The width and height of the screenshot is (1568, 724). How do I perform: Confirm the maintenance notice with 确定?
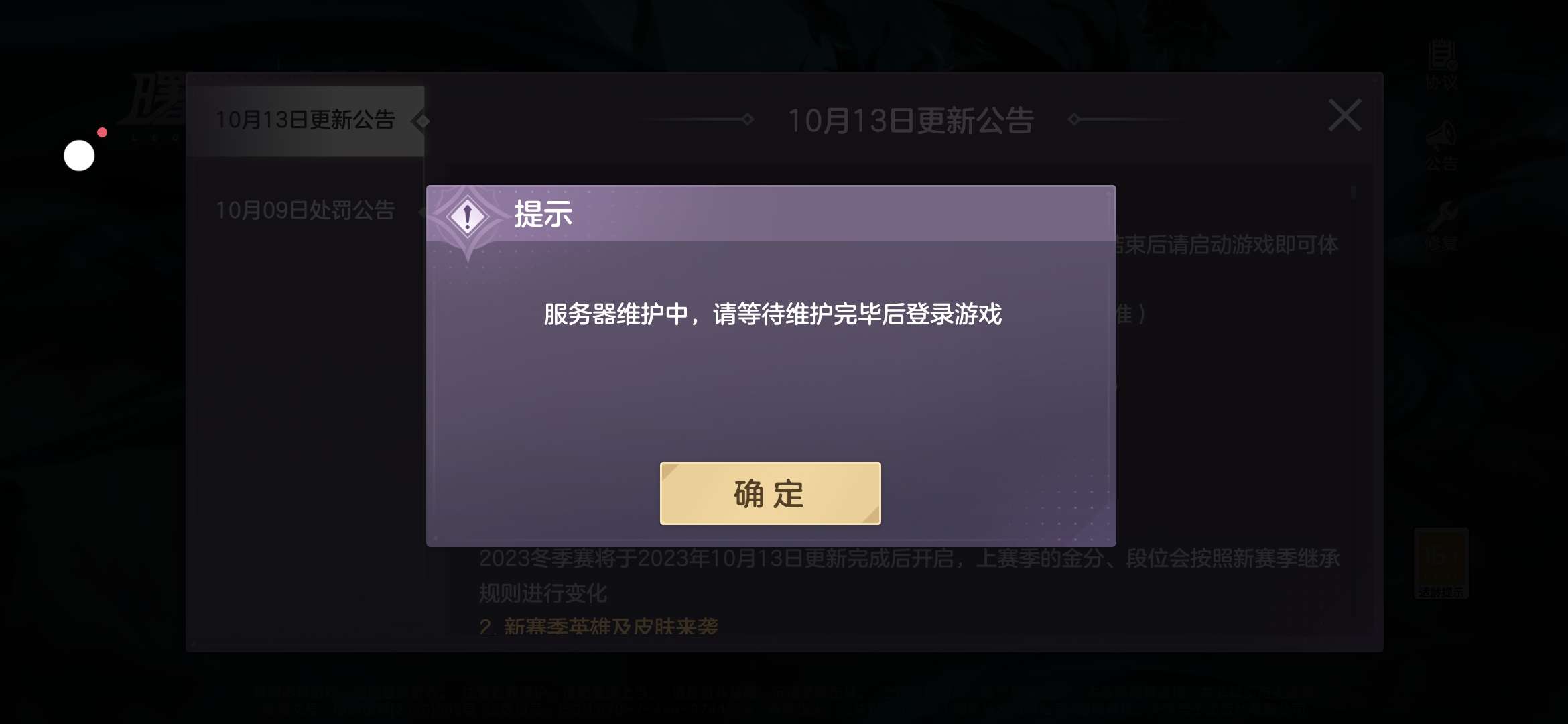770,493
